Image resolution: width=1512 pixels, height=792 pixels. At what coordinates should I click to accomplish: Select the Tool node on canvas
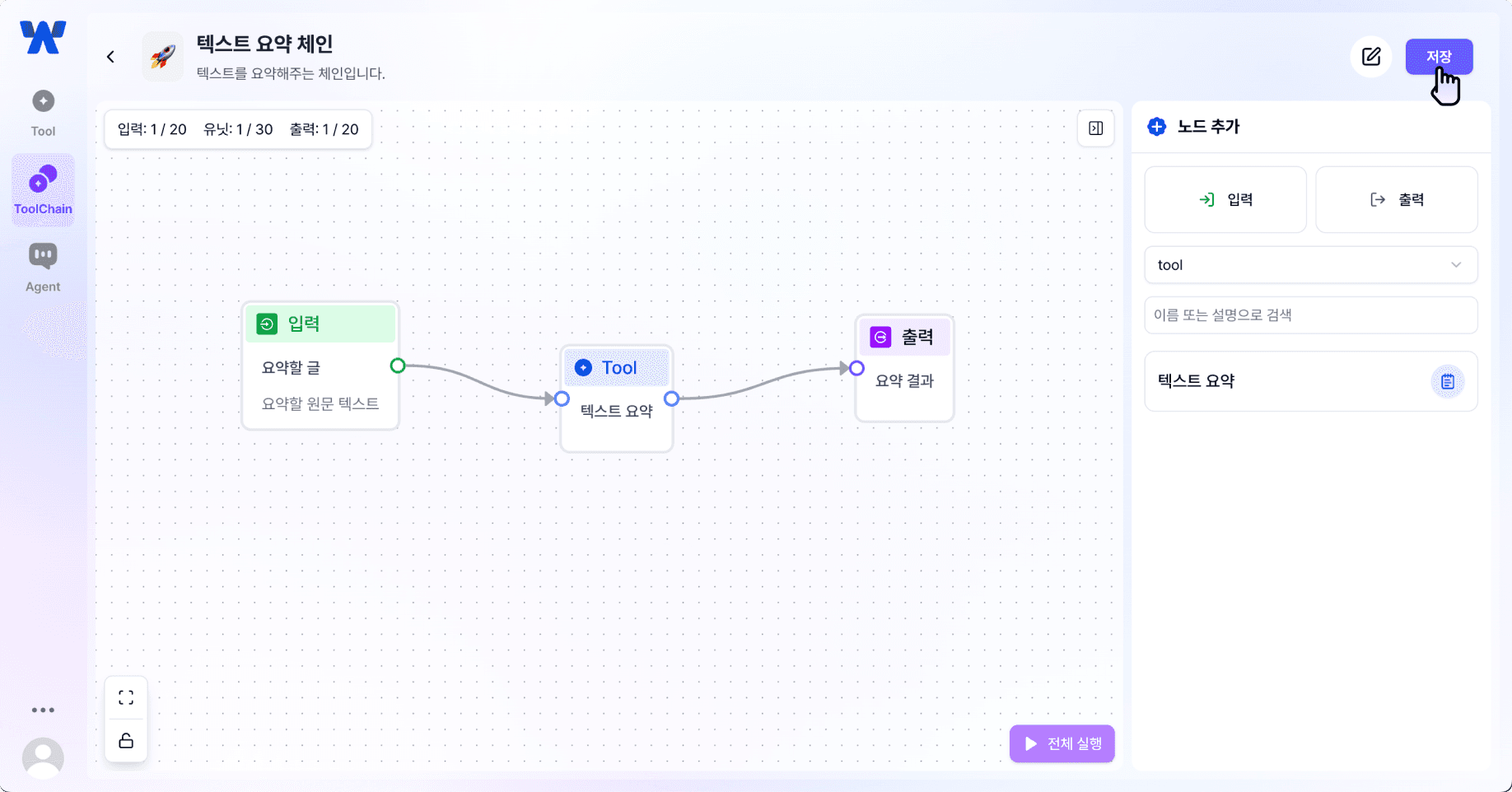coord(617,368)
